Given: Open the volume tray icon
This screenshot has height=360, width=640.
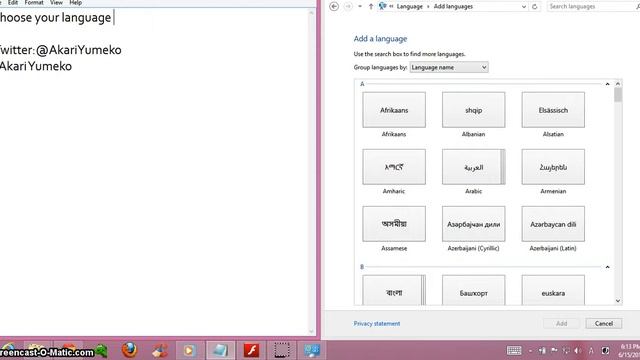Looking at the screenshot, I should (578, 351).
